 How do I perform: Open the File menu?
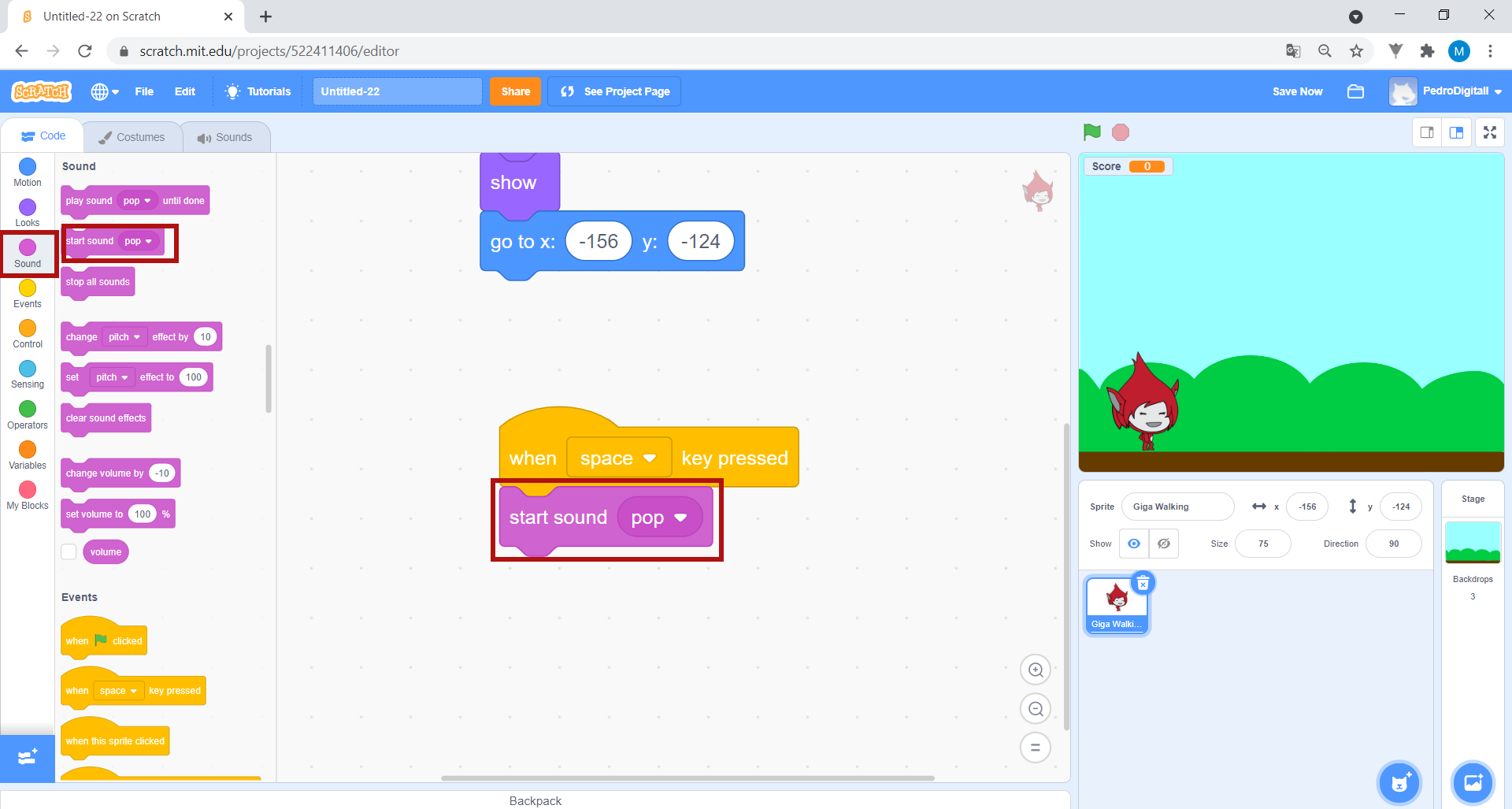(144, 91)
